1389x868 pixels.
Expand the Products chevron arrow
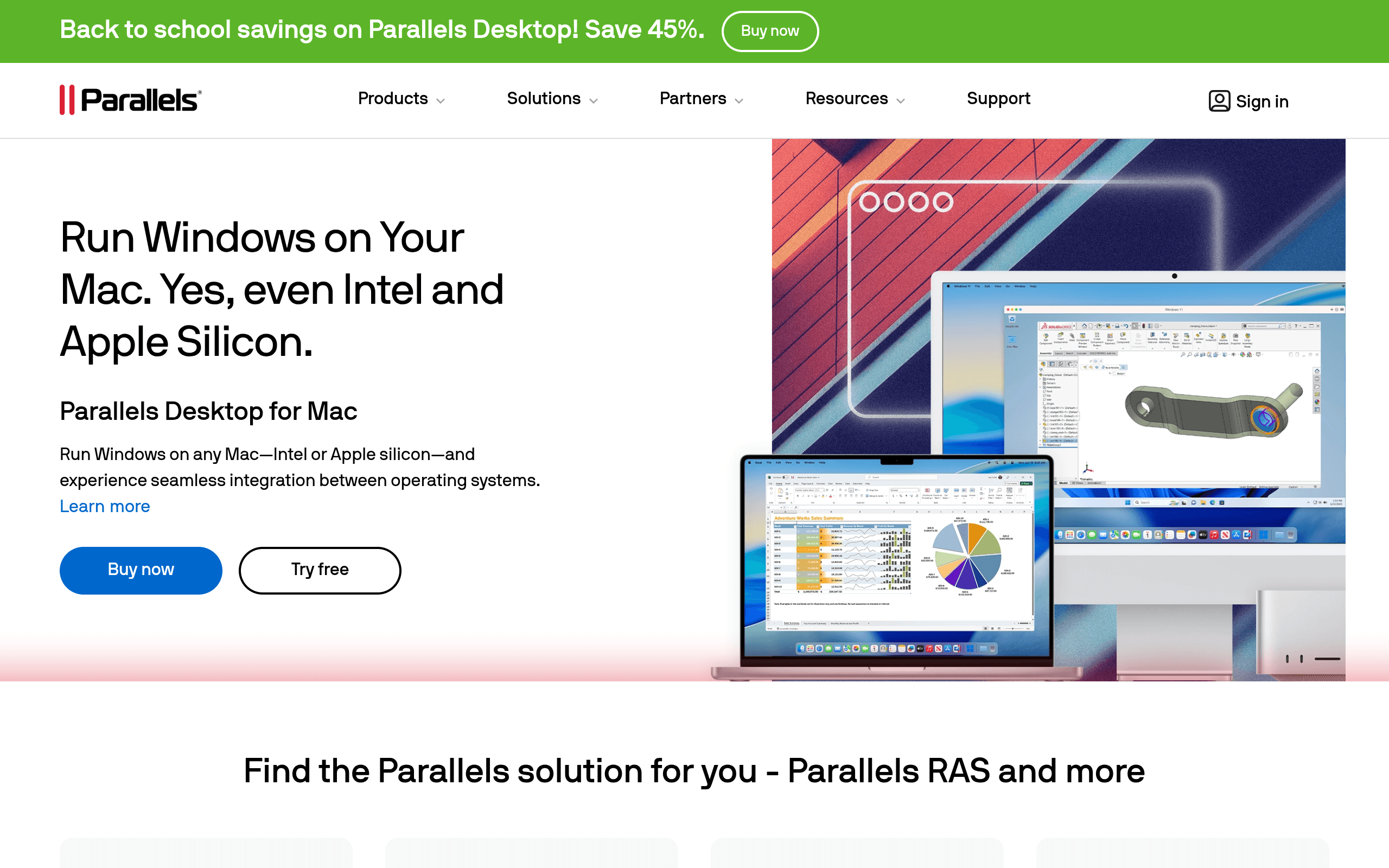pyautogui.click(x=440, y=101)
